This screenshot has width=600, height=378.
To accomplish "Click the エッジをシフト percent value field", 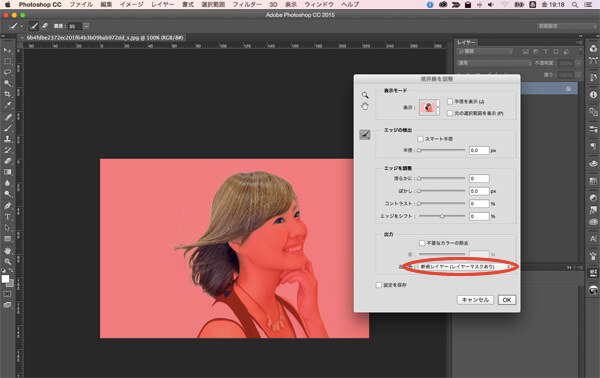I will pos(479,216).
